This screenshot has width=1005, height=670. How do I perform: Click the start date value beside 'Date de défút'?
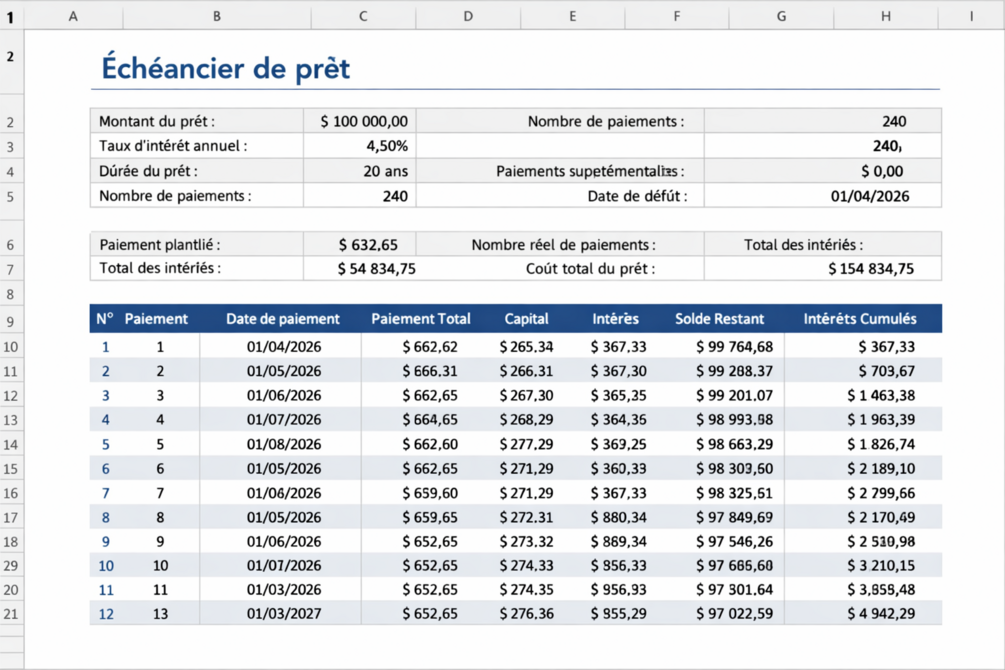870,196
